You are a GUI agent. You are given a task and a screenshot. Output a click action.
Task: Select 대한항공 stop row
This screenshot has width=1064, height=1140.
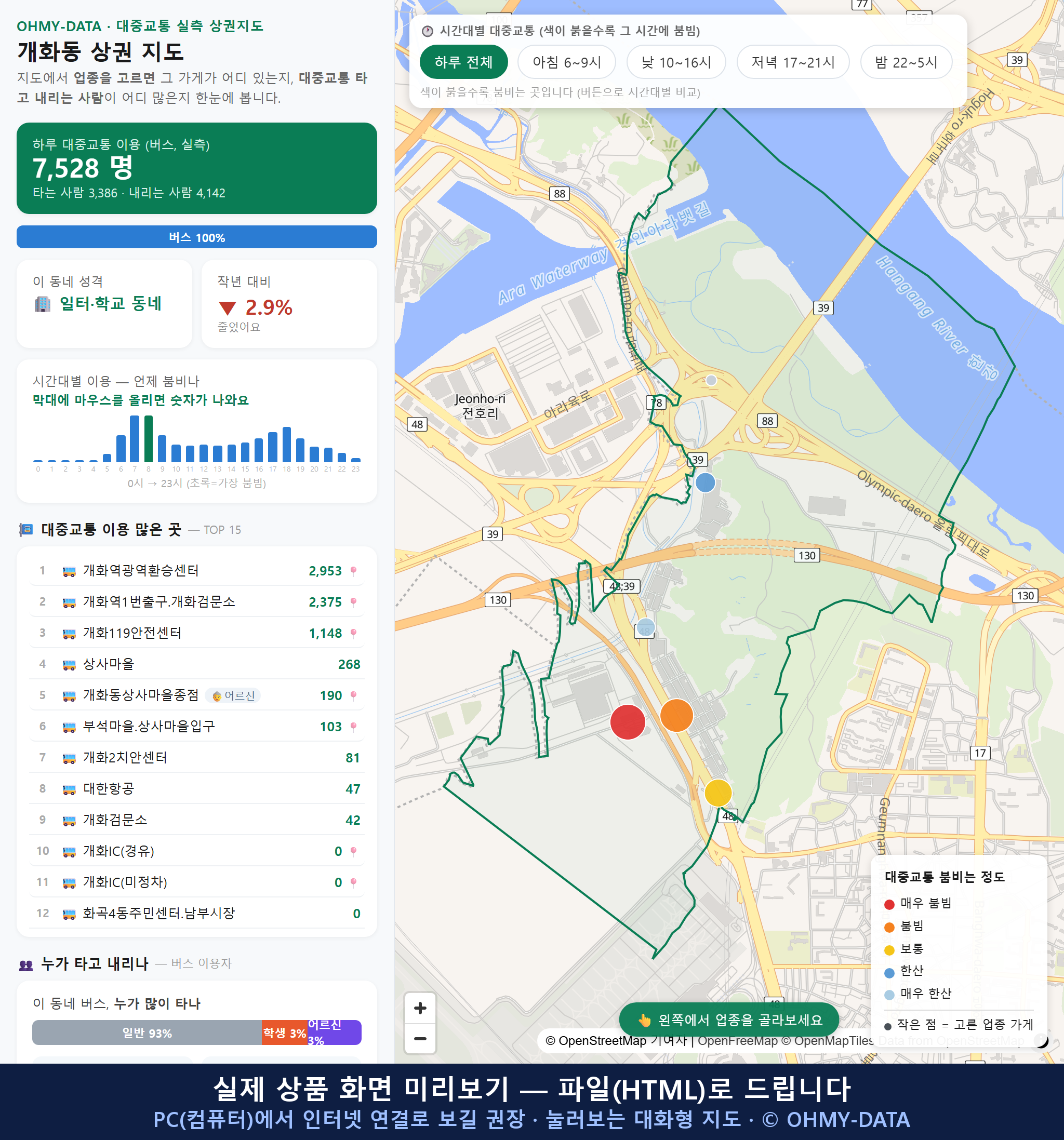point(197,788)
